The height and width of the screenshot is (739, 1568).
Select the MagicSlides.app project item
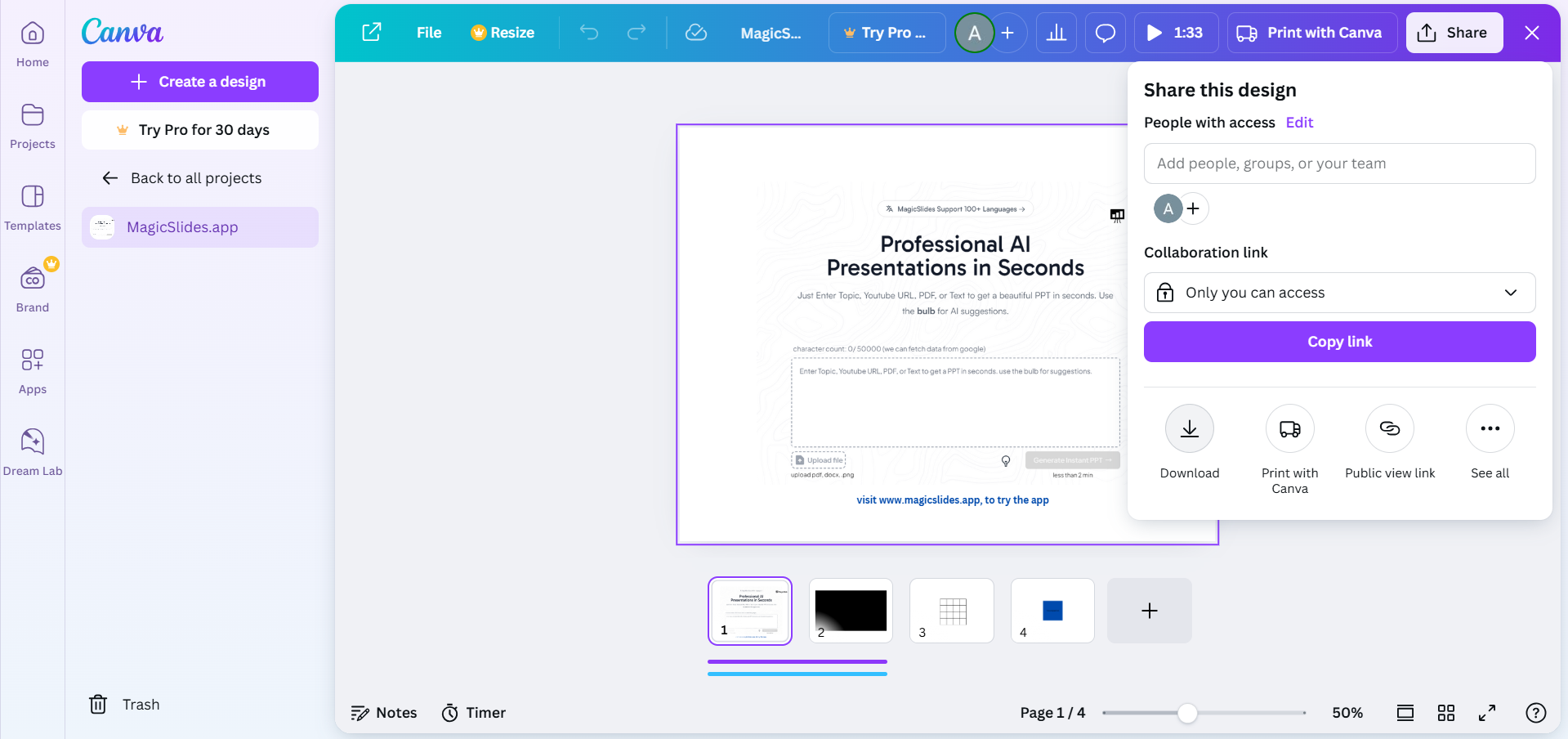coord(200,227)
